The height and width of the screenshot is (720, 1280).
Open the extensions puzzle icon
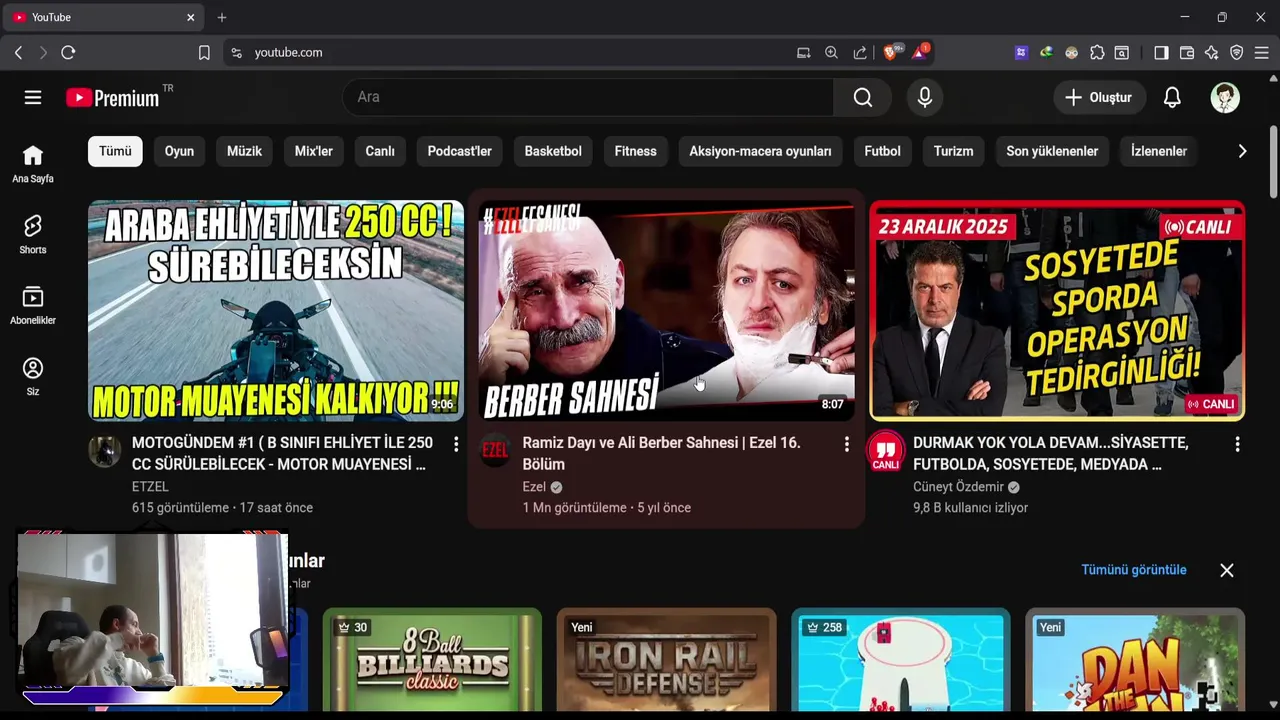tap(1097, 52)
